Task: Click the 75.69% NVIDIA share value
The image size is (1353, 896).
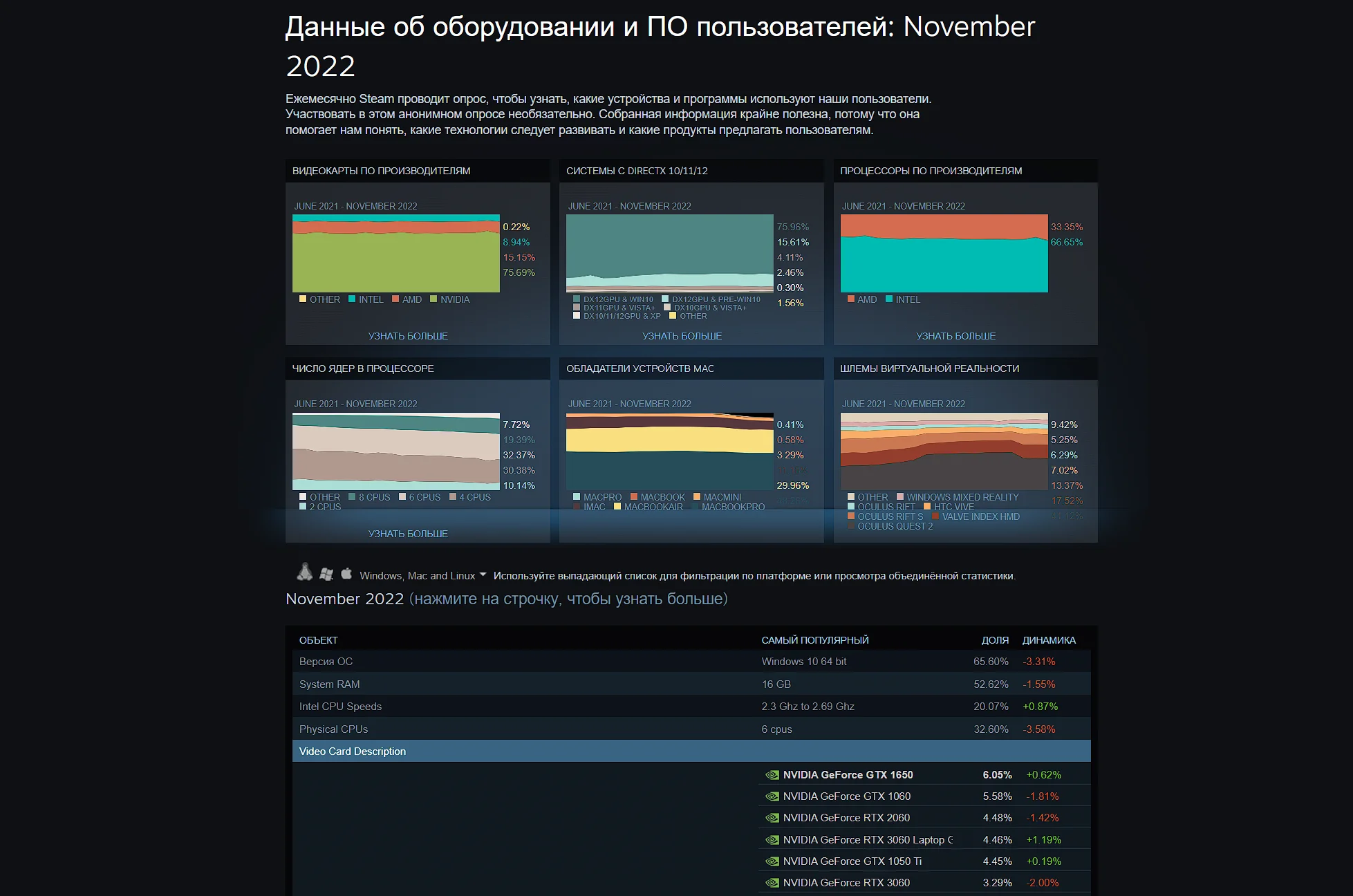Action: (519, 272)
